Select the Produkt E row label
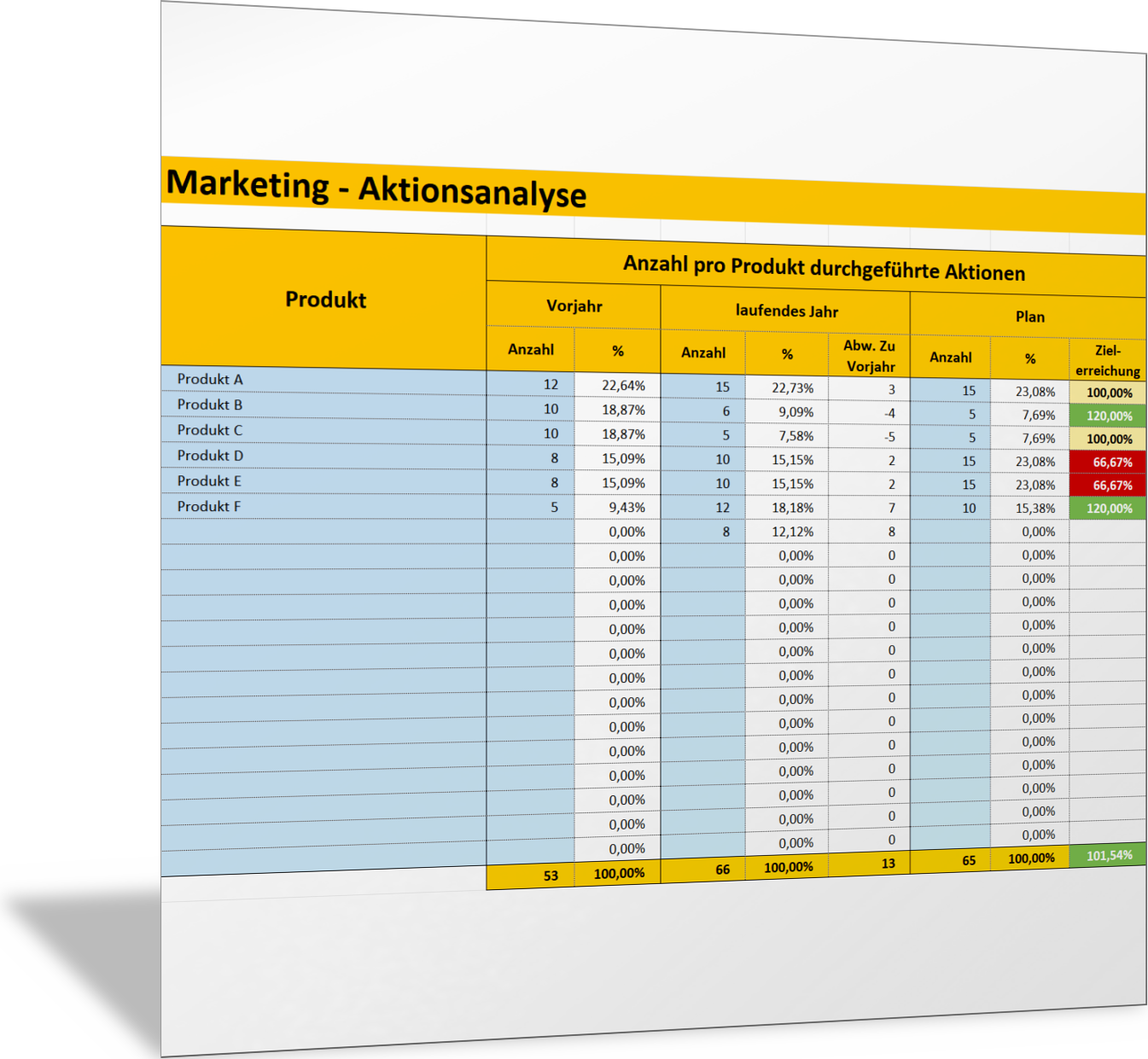 209,481
